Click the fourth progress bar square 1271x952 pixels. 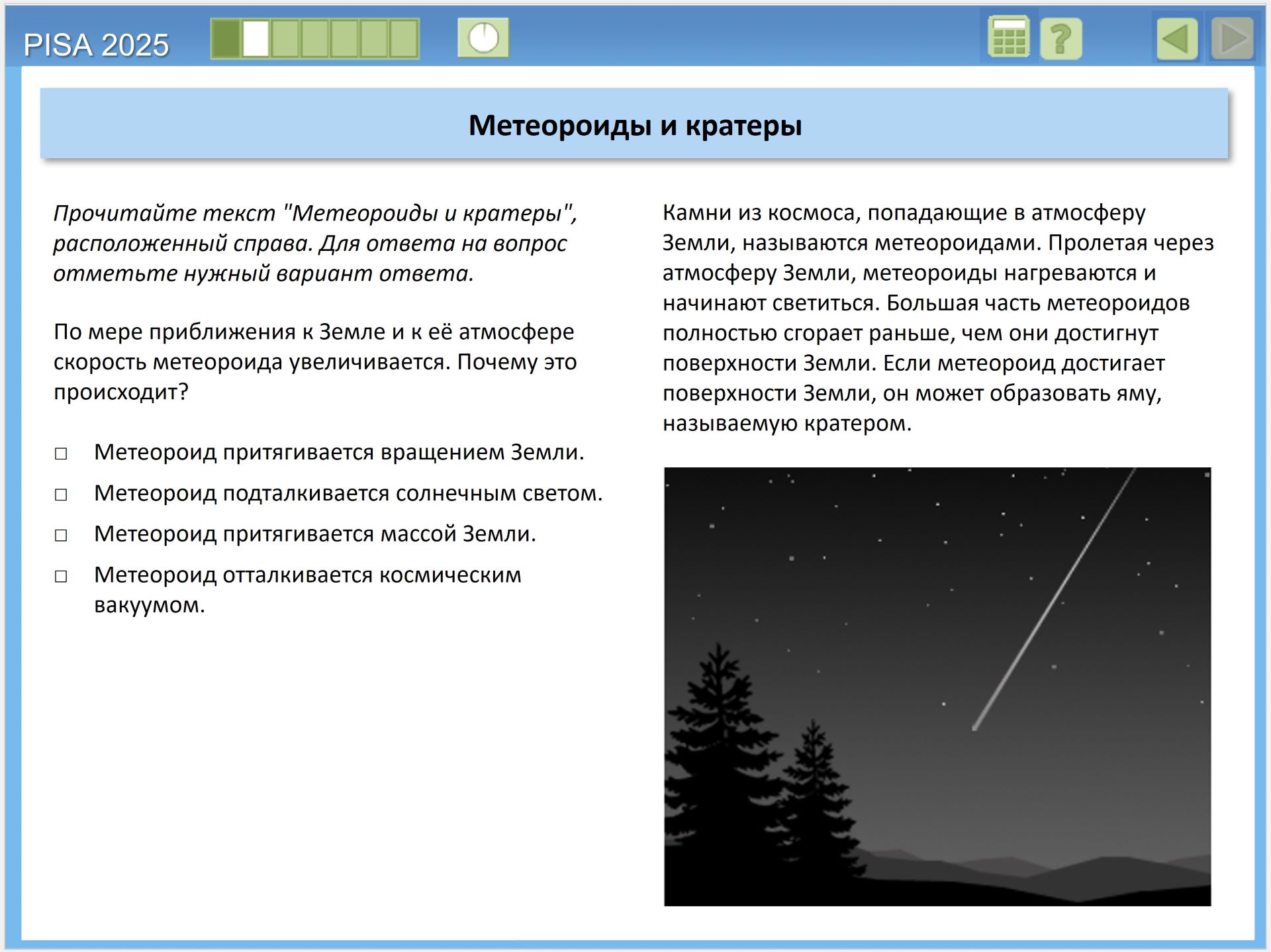314,38
